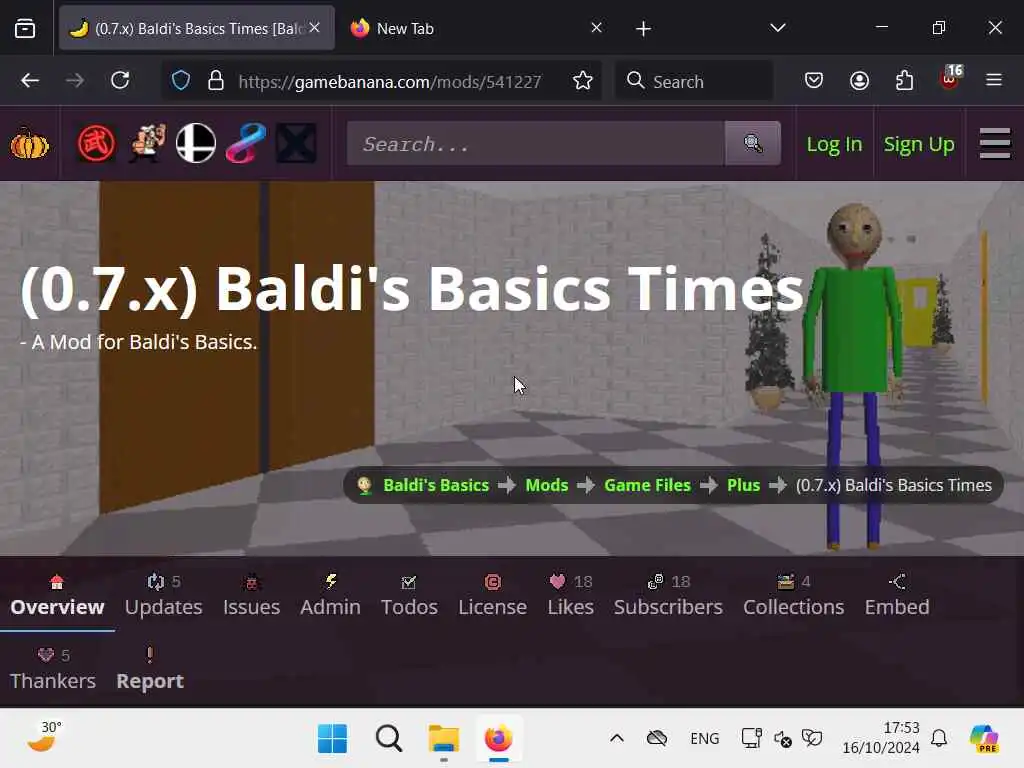
Task: Open Windows taskbar search
Action: pos(389,739)
